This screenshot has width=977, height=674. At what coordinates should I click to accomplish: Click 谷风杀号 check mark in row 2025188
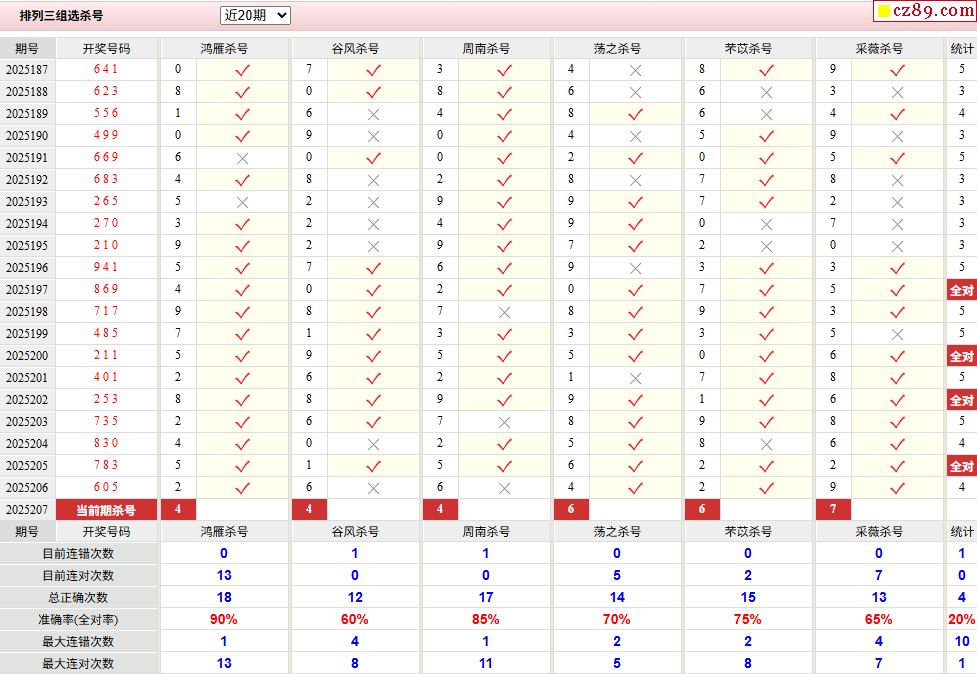[373, 93]
